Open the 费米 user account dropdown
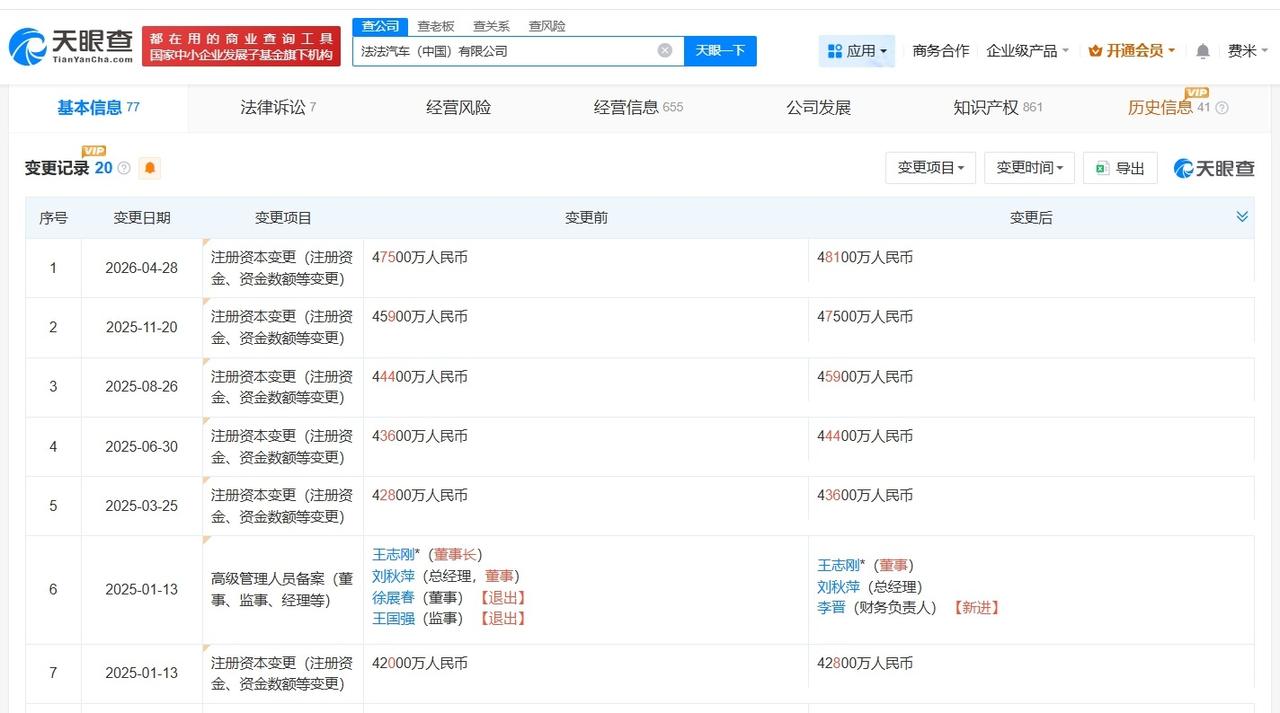The height and width of the screenshot is (713, 1280). point(1248,50)
